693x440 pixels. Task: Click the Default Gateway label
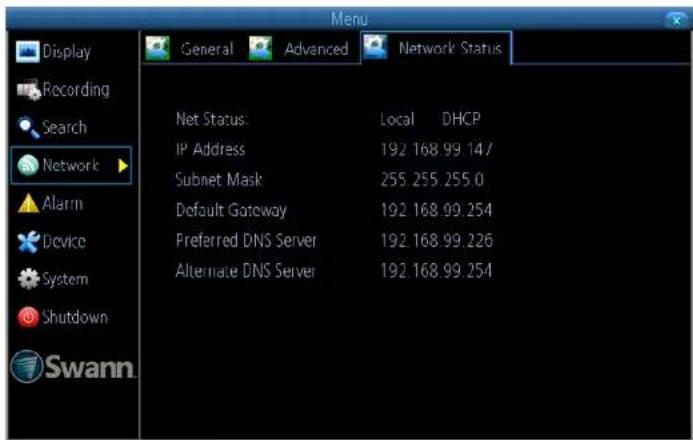231,210
